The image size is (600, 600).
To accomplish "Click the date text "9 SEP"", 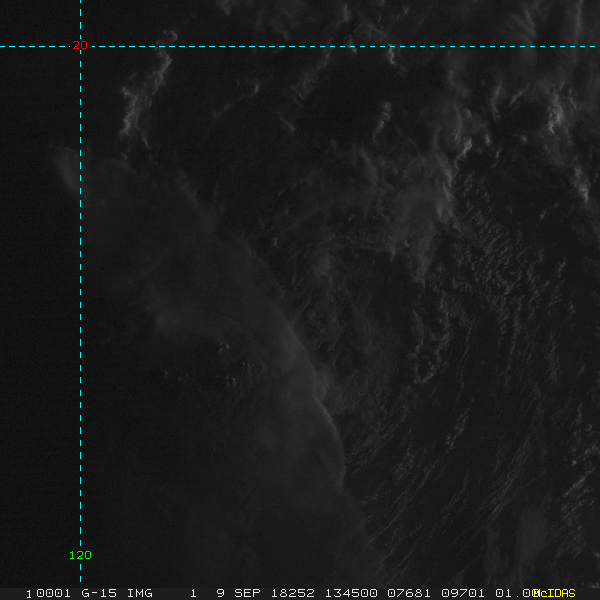I will coord(239,593).
